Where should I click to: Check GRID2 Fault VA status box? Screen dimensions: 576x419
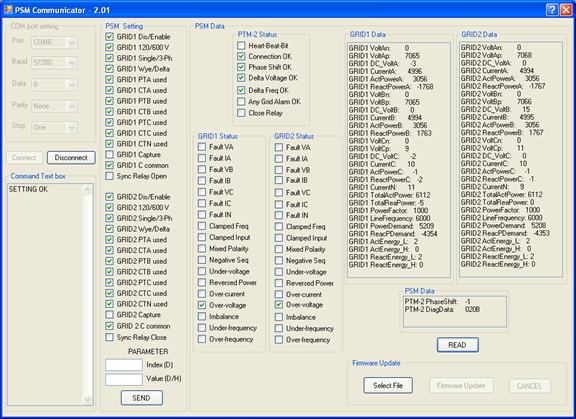click(279, 147)
